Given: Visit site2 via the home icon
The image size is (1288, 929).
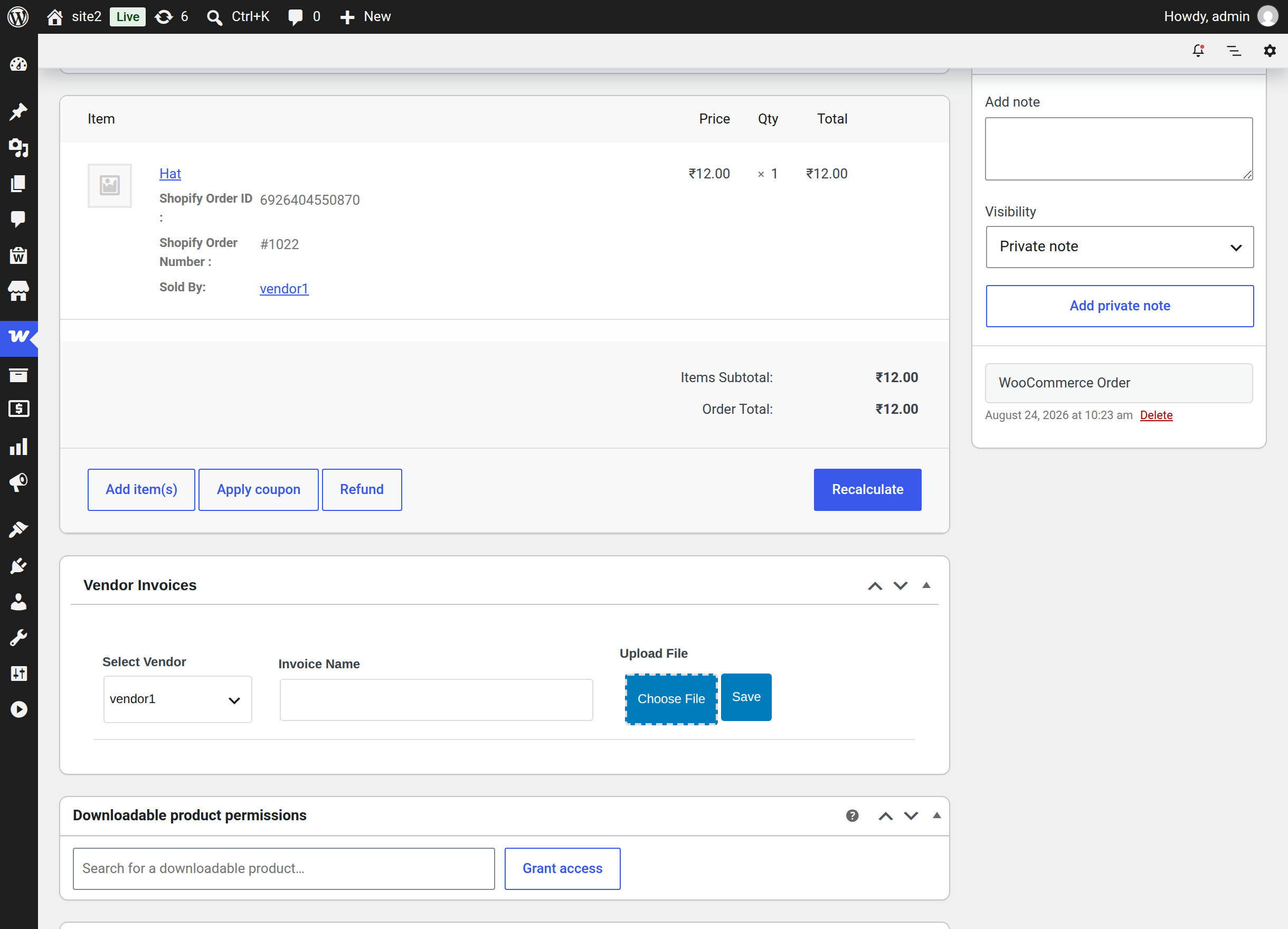Looking at the screenshot, I should click(55, 17).
